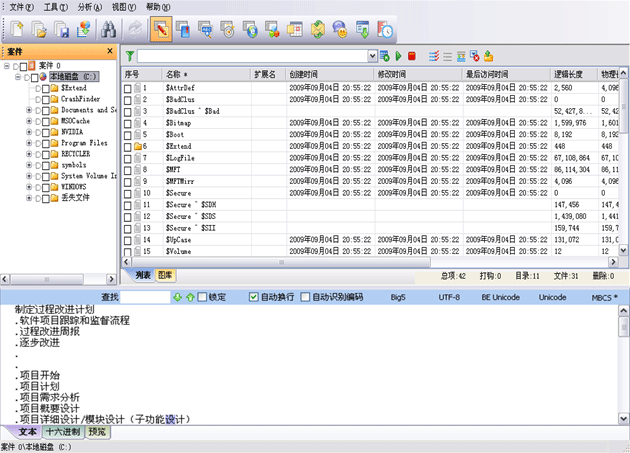Click the greyed refresh arrow icon
Viewport: 630px width, 453px height.
pos(135,29)
